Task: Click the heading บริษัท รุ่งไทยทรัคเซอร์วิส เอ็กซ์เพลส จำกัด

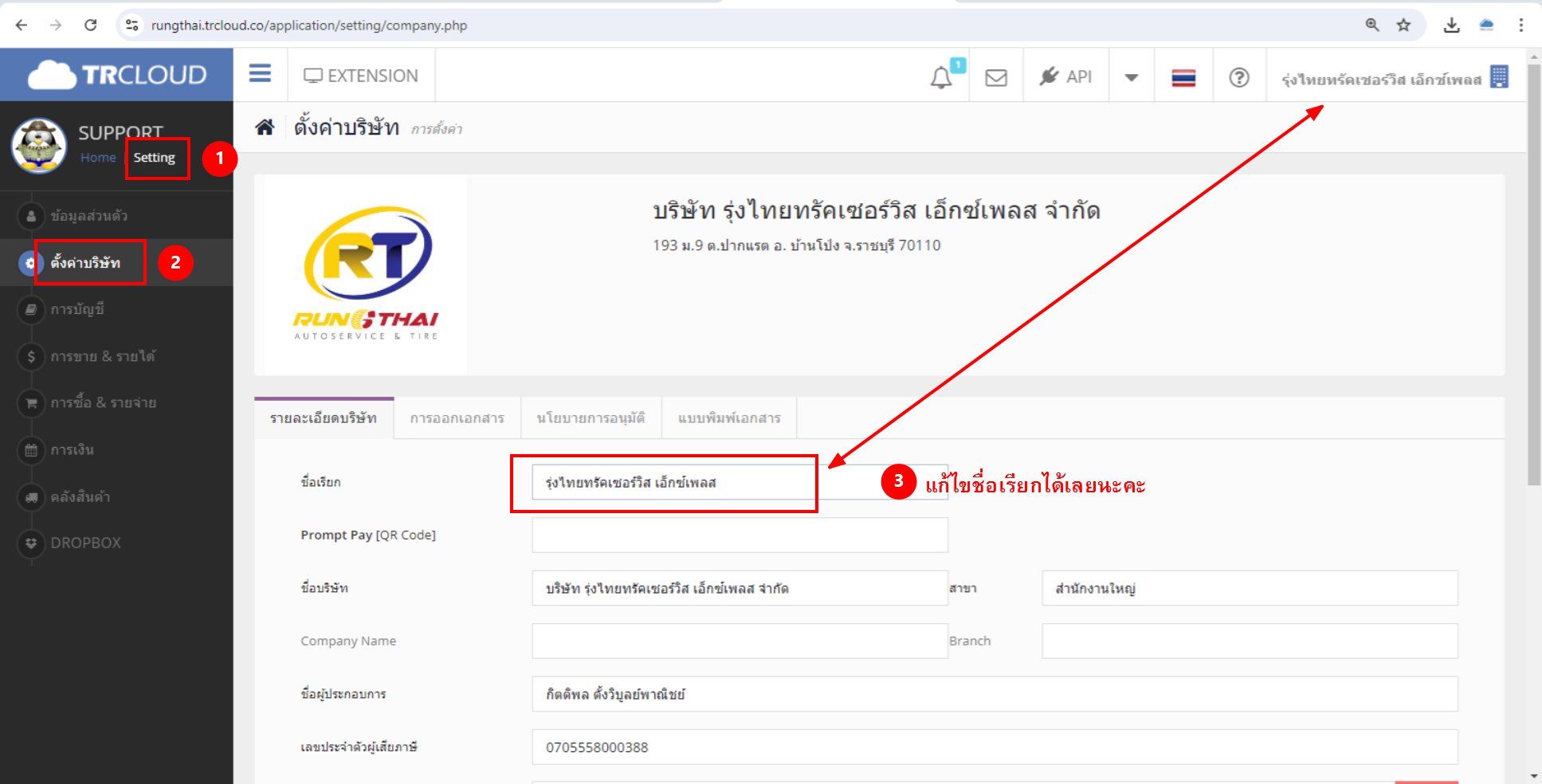Action: point(877,210)
